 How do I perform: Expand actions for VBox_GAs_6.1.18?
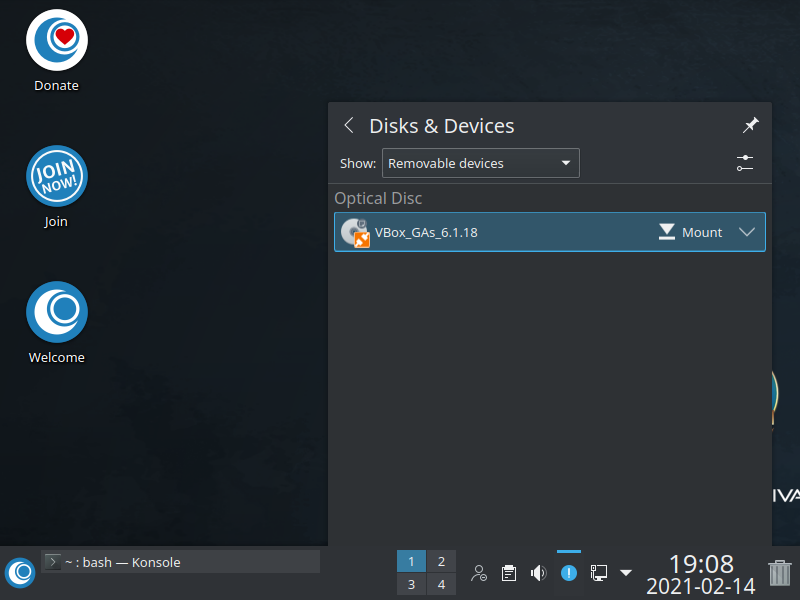[x=747, y=232]
